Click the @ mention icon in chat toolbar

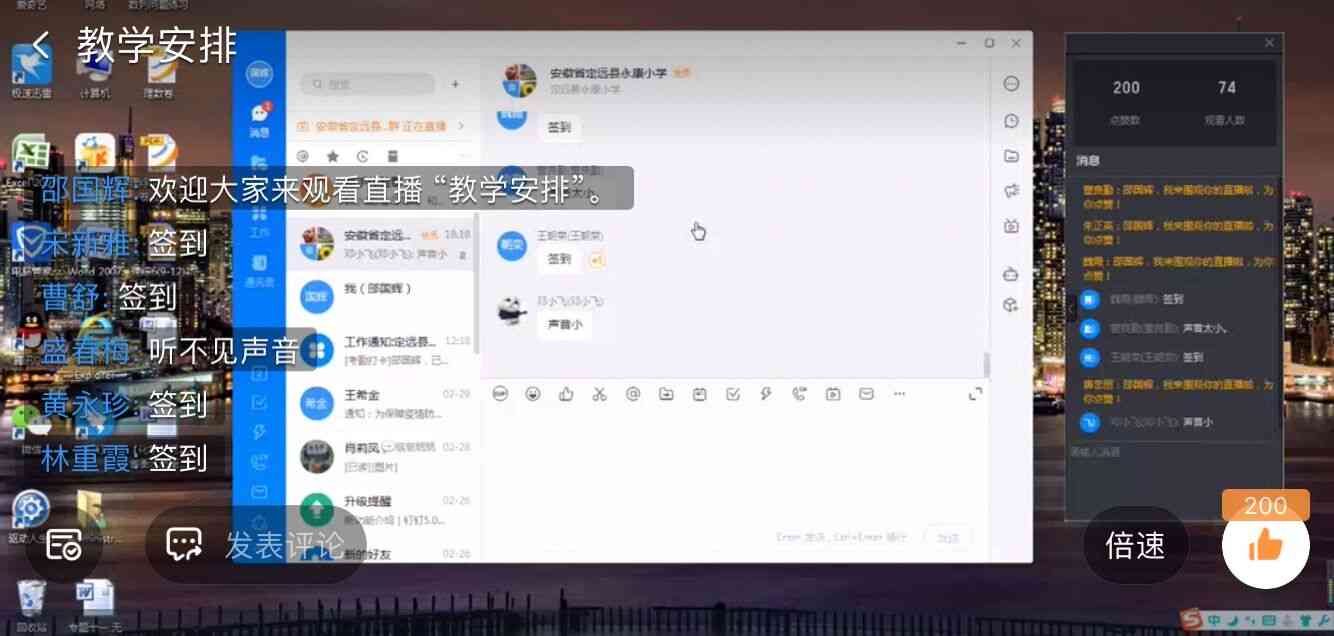point(633,394)
